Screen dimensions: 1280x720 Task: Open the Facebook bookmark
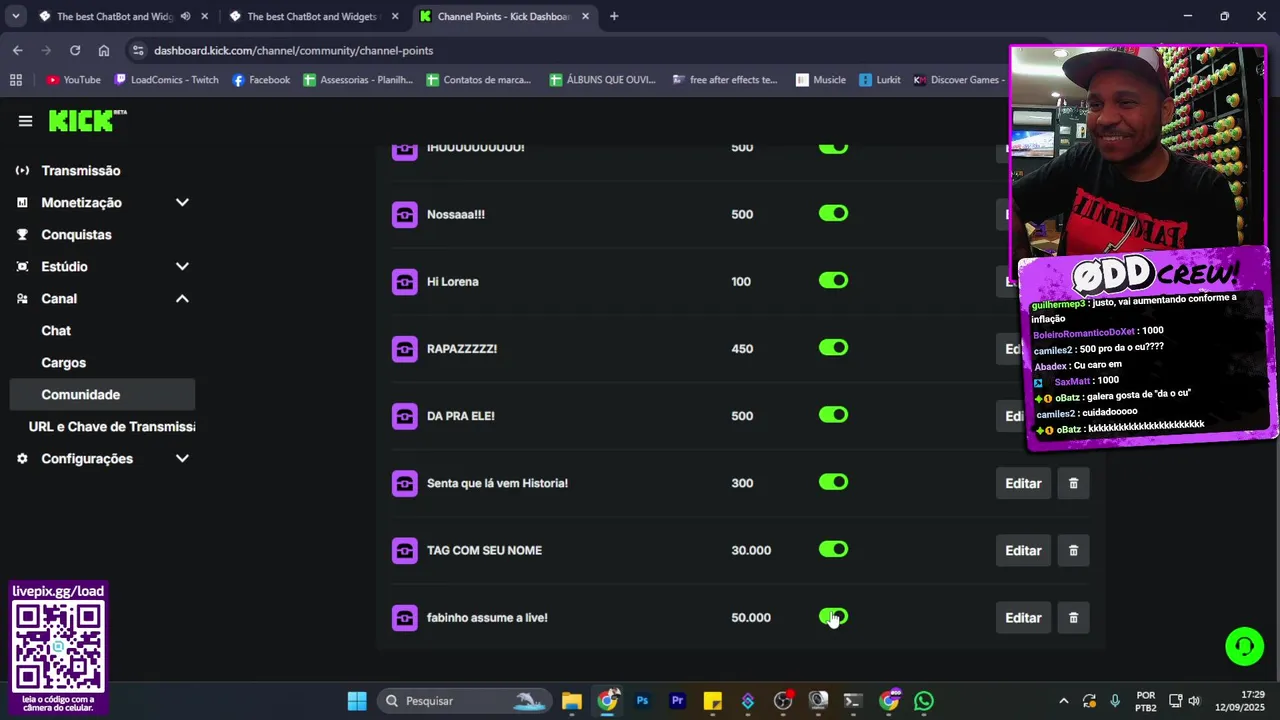click(x=261, y=80)
